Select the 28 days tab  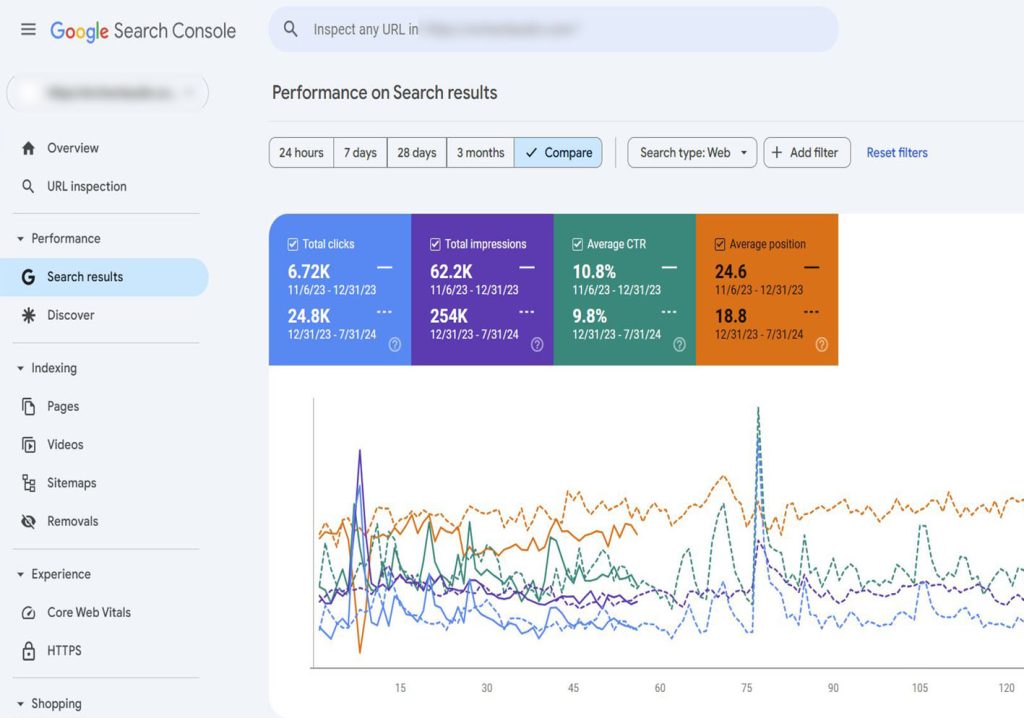click(x=416, y=152)
